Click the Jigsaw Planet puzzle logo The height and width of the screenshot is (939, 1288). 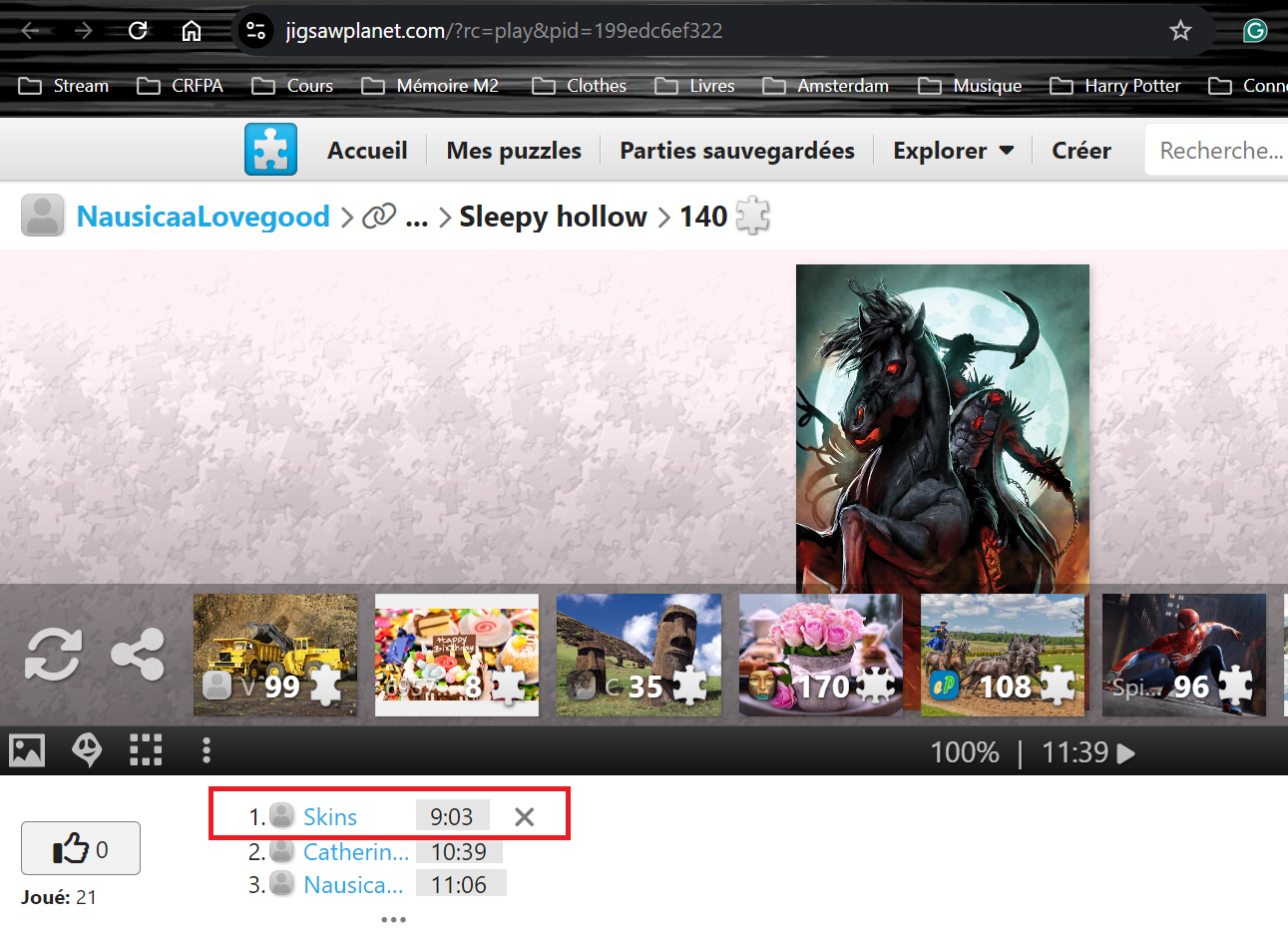[x=270, y=150]
